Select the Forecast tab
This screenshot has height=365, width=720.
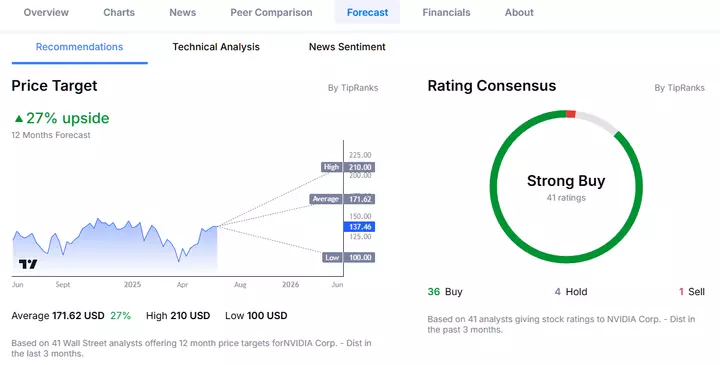pos(367,12)
